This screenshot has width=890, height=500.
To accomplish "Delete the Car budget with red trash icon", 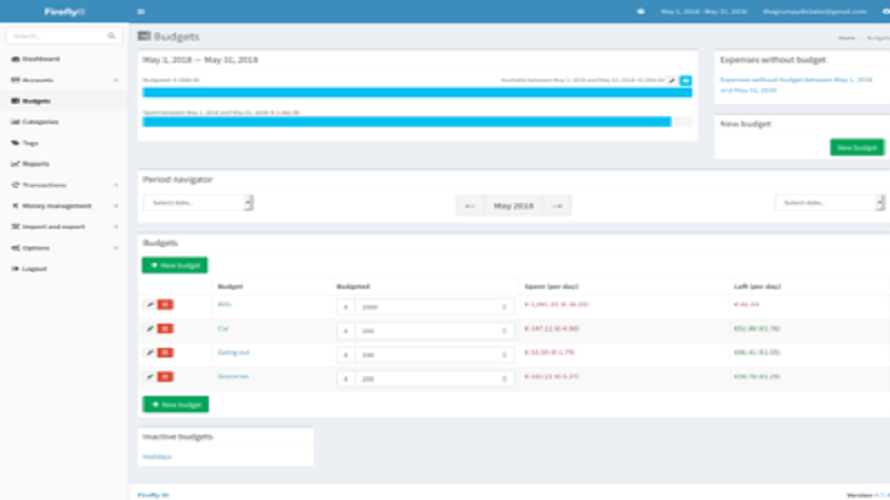I will click(165, 328).
